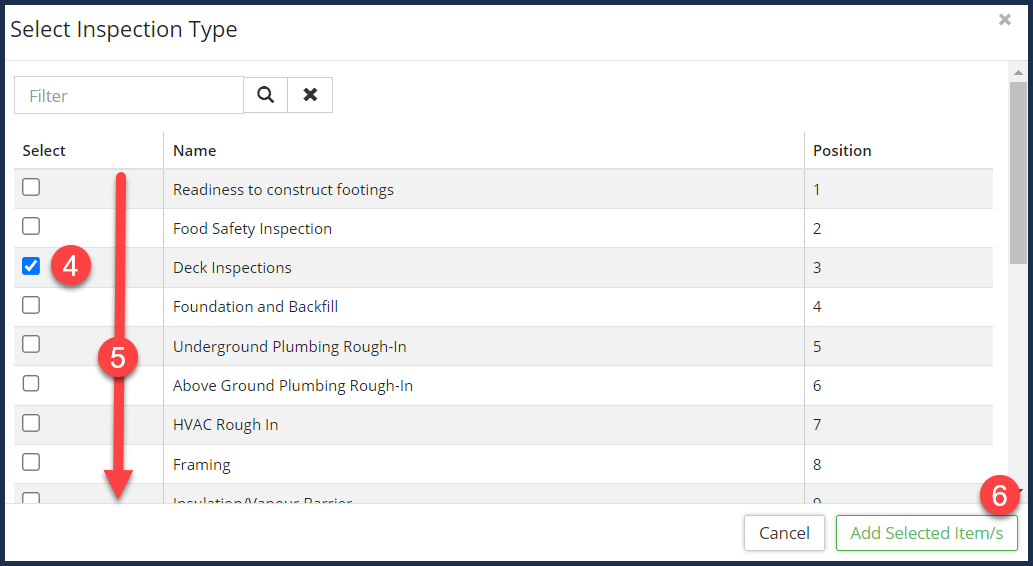The width and height of the screenshot is (1033, 566).
Task: Close the Select Inspection Type dialog
Action: (1004, 20)
